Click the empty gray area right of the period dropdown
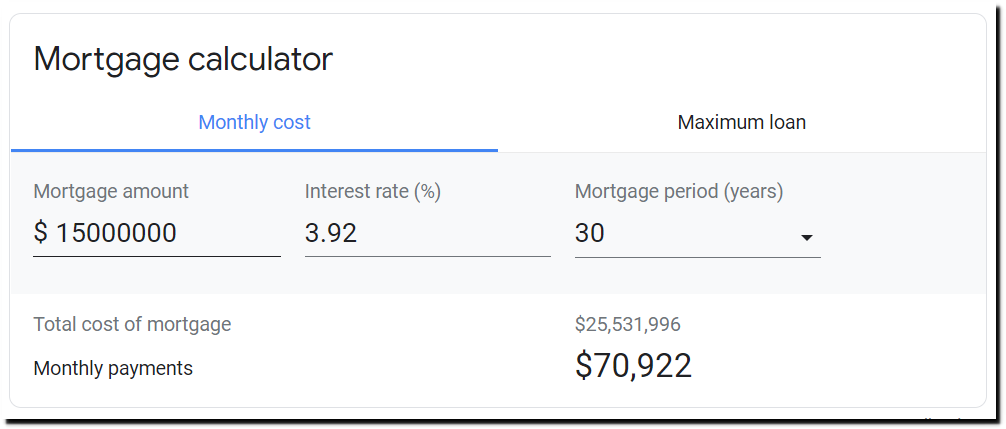 tap(903, 223)
